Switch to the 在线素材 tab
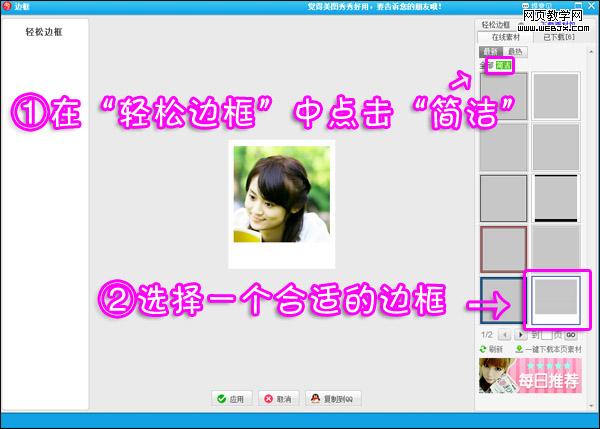Screen dimensions: 600x429 pos(505,37)
